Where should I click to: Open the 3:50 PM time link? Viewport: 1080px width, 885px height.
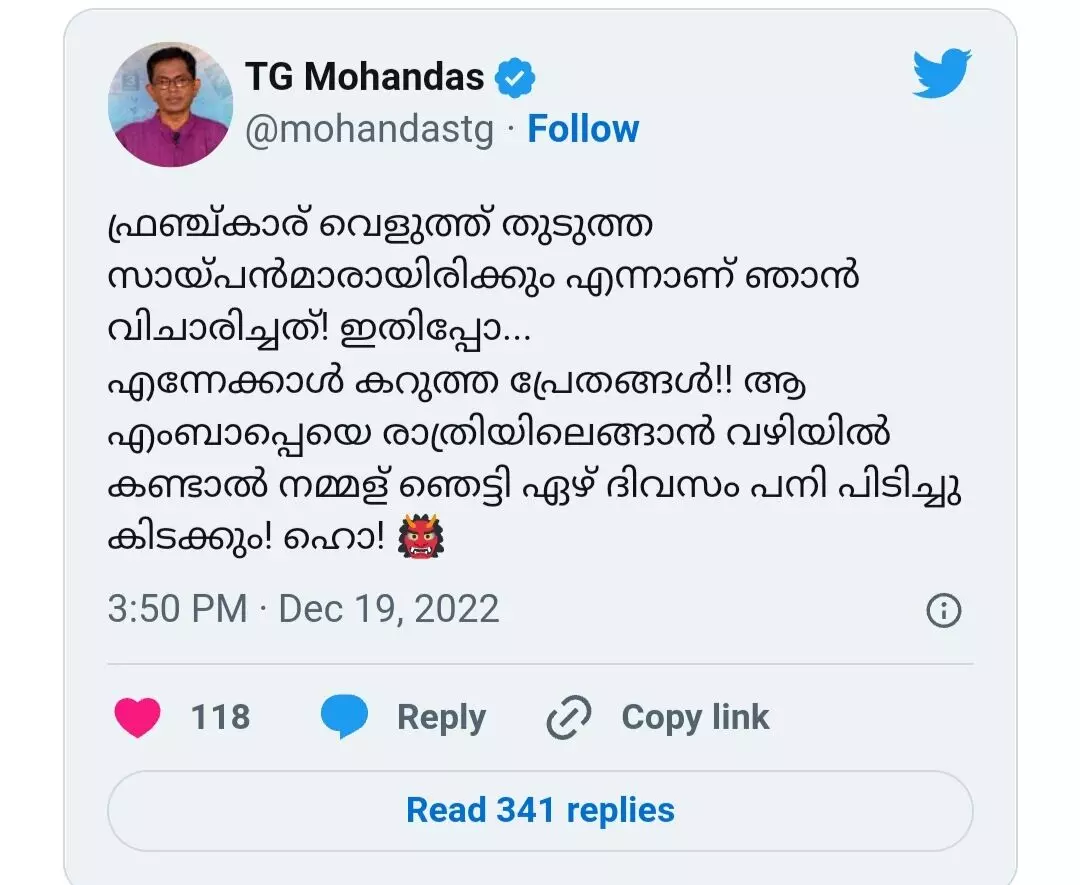(177, 609)
